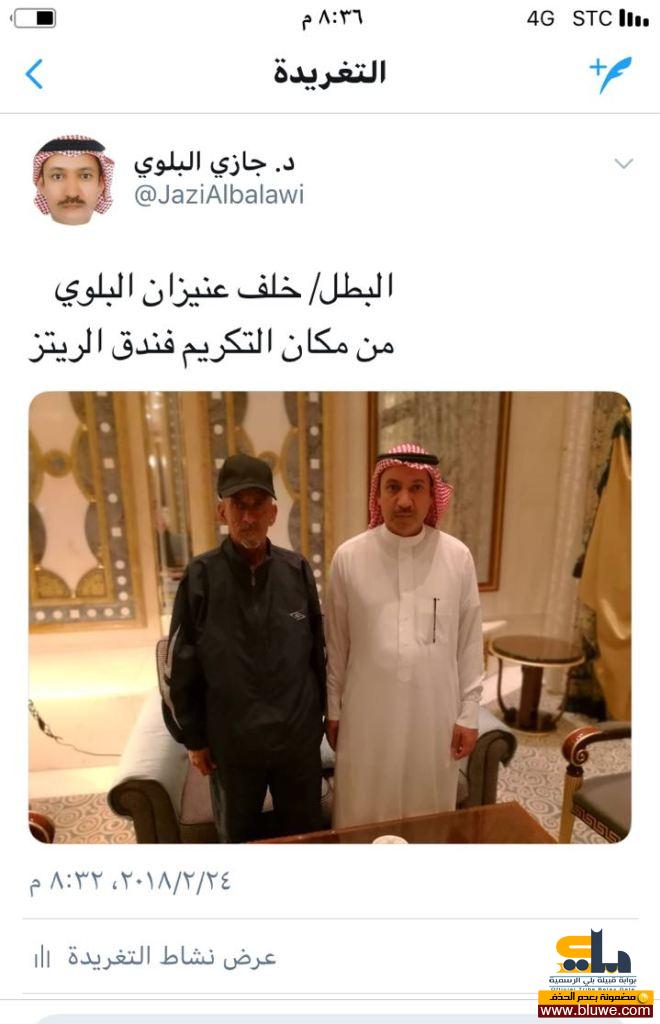Viewport: 660px width, 1024px height.
Task: Open the www.bluwe.com watermark link
Action: pos(595,1010)
